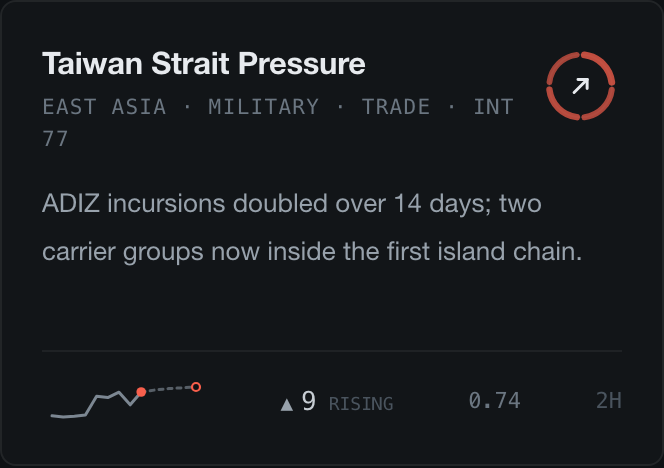Click the RISING status label

click(x=361, y=404)
